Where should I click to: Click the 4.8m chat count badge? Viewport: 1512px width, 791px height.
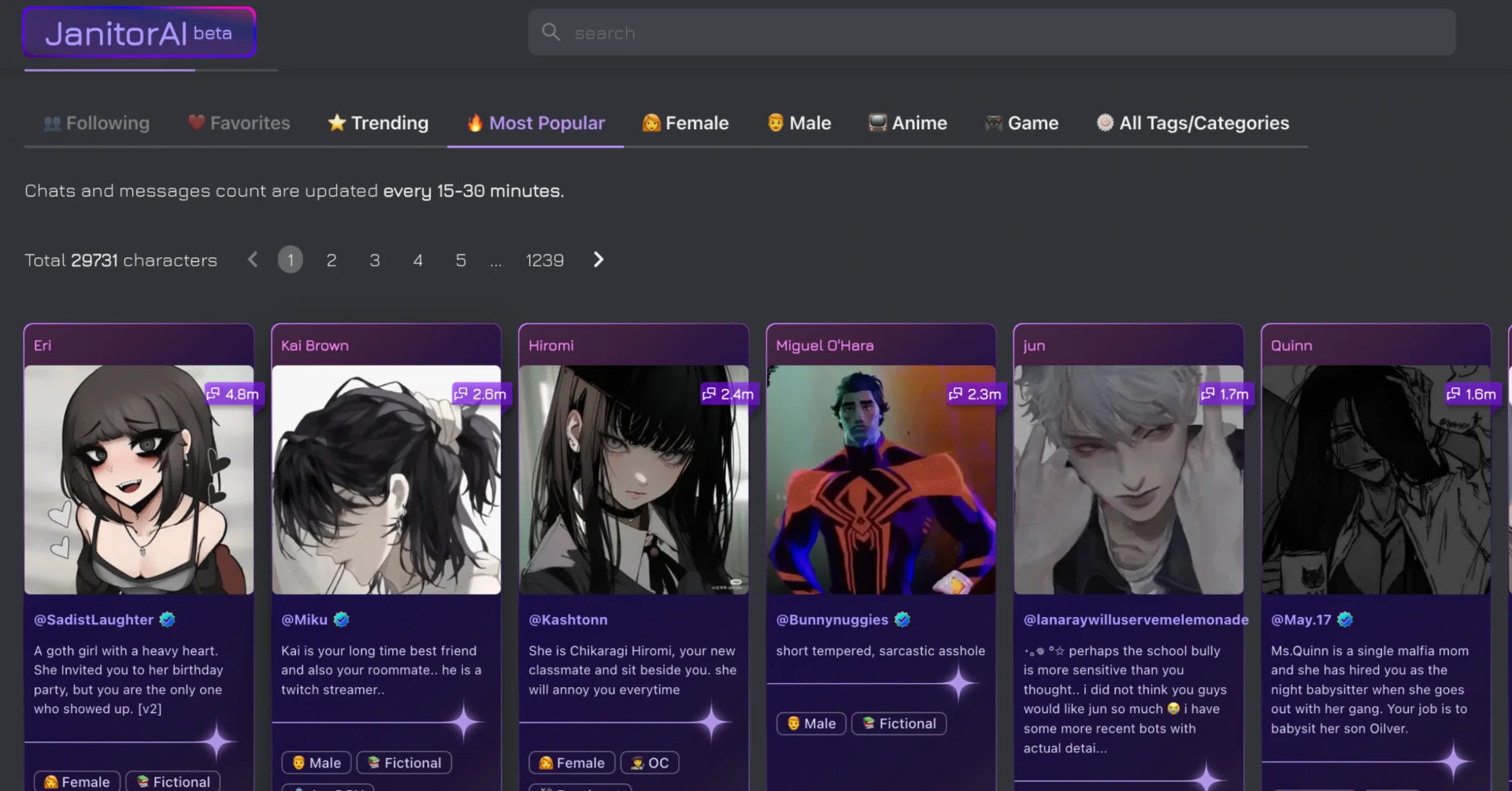click(x=233, y=394)
